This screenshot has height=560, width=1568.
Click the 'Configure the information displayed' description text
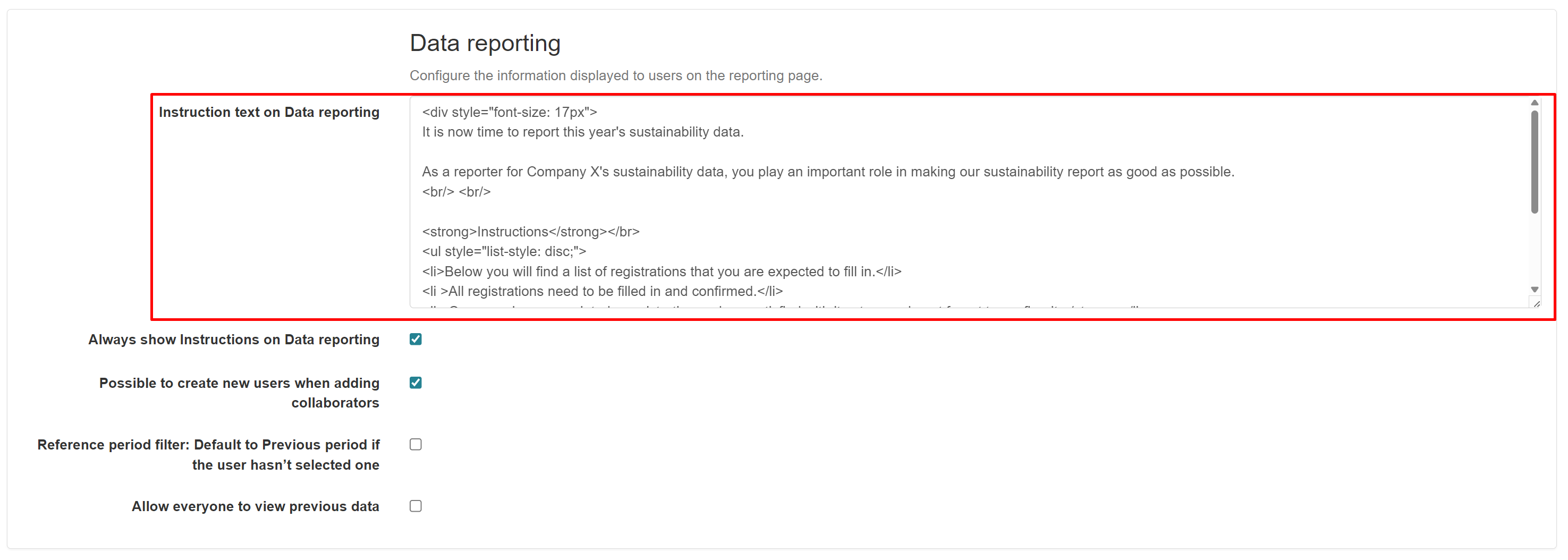point(615,75)
